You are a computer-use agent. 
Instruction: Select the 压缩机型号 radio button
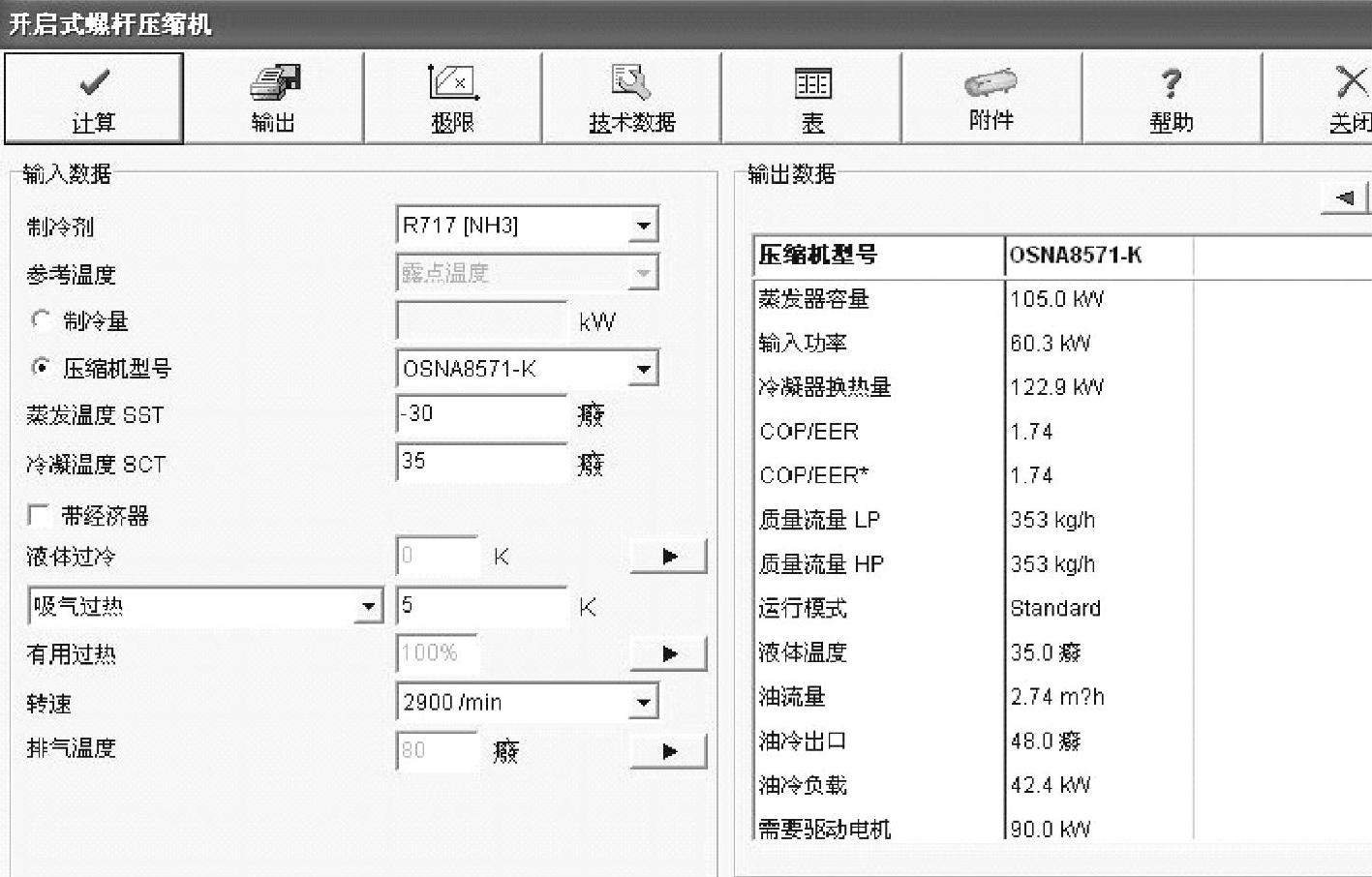point(41,367)
